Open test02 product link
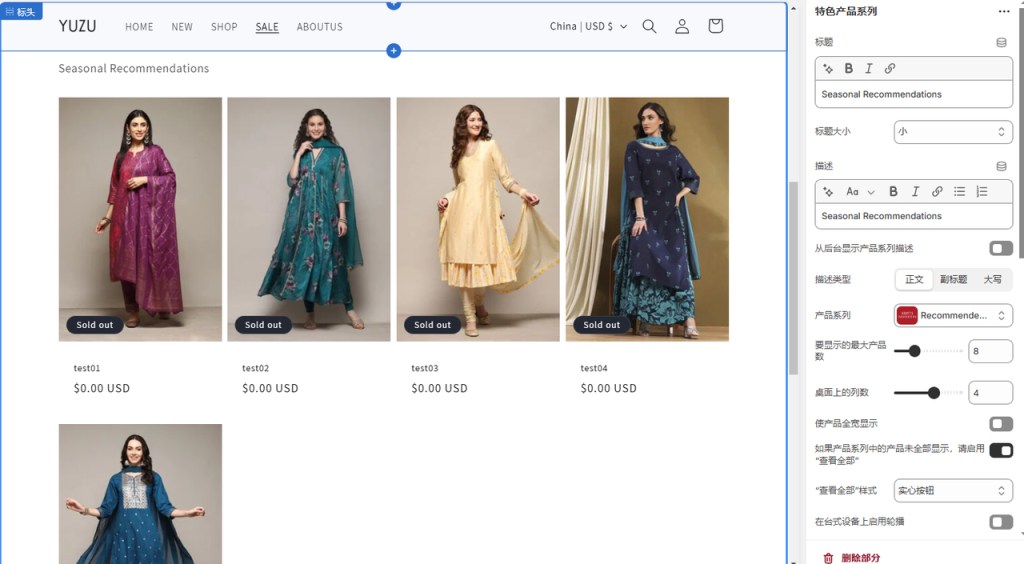This screenshot has height=564, width=1024. 255,368
